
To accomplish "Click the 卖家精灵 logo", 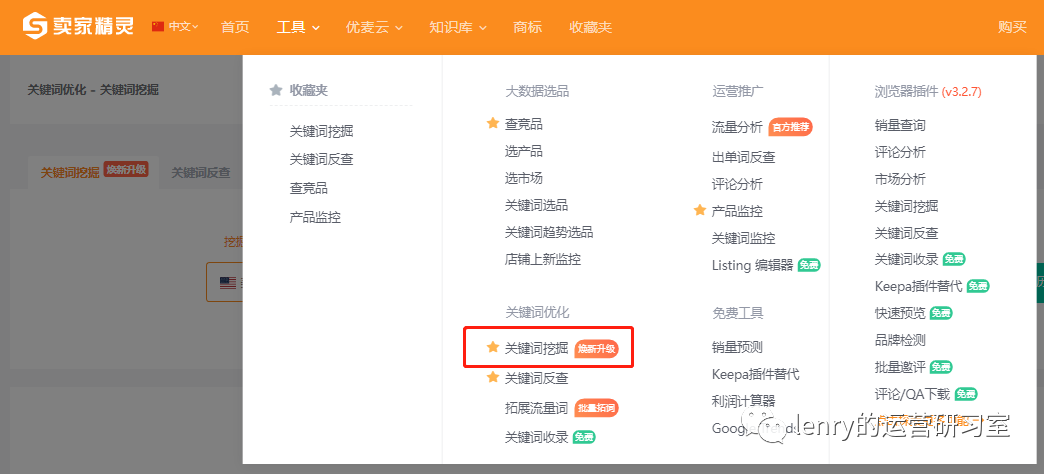I will pos(78,27).
